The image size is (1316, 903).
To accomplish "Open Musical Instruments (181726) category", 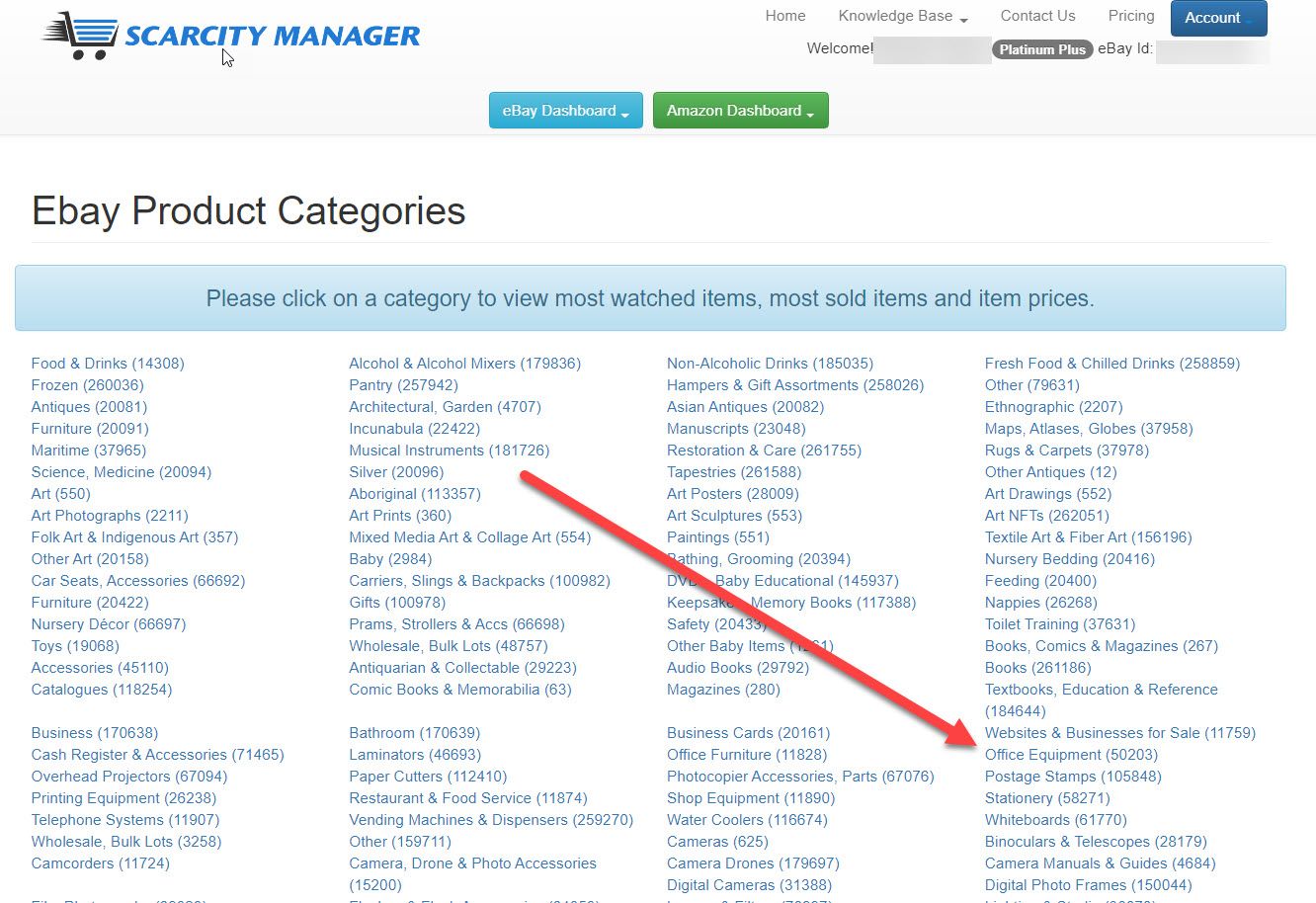I will [450, 451].
